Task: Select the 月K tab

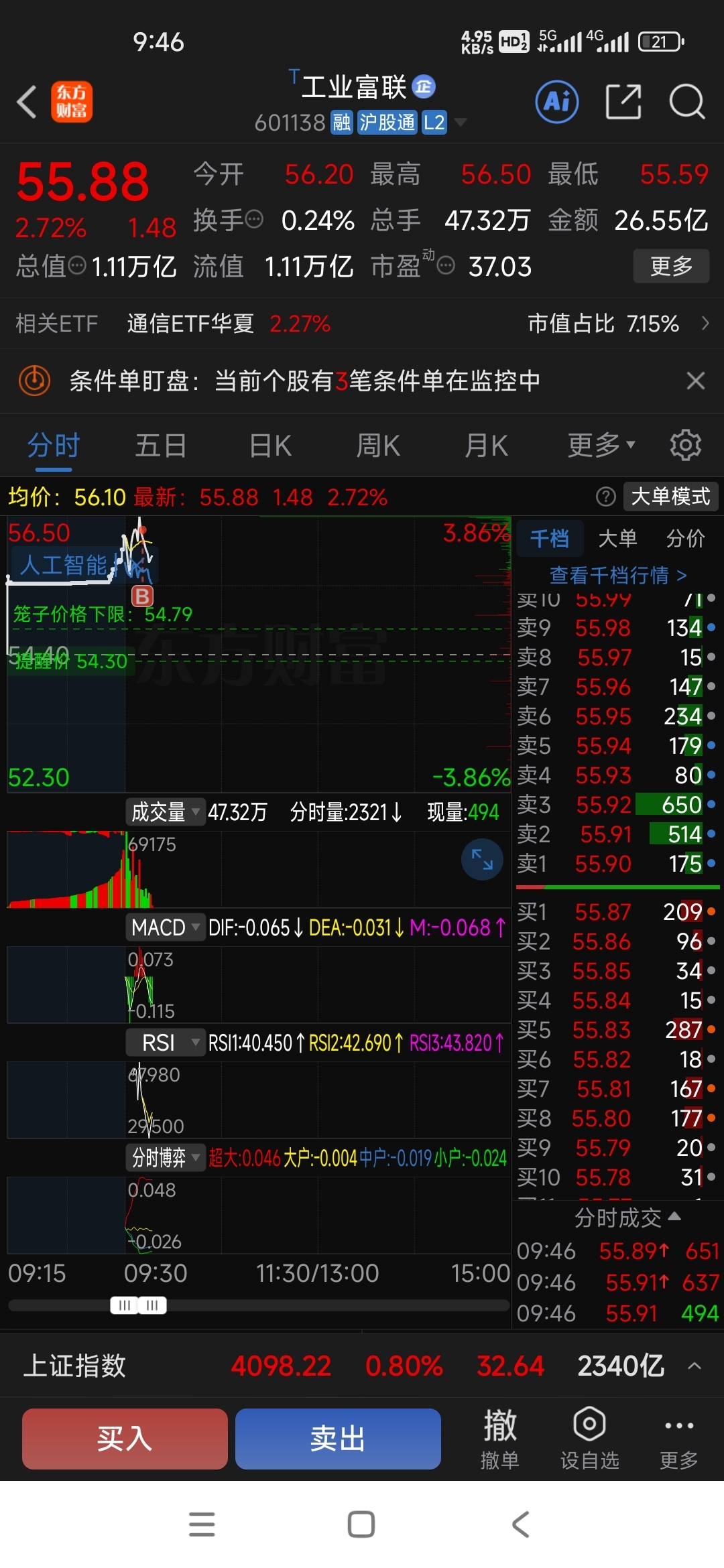Action: 487,445
